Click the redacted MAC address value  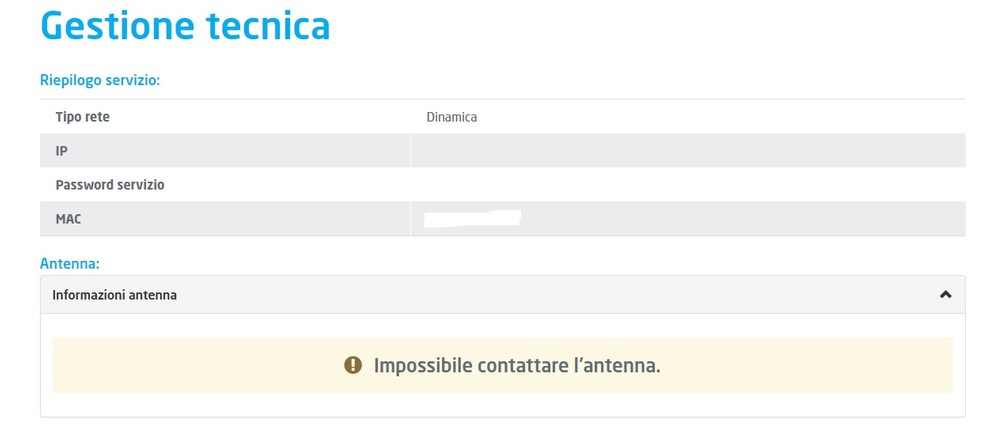click(x=472, y=218)
